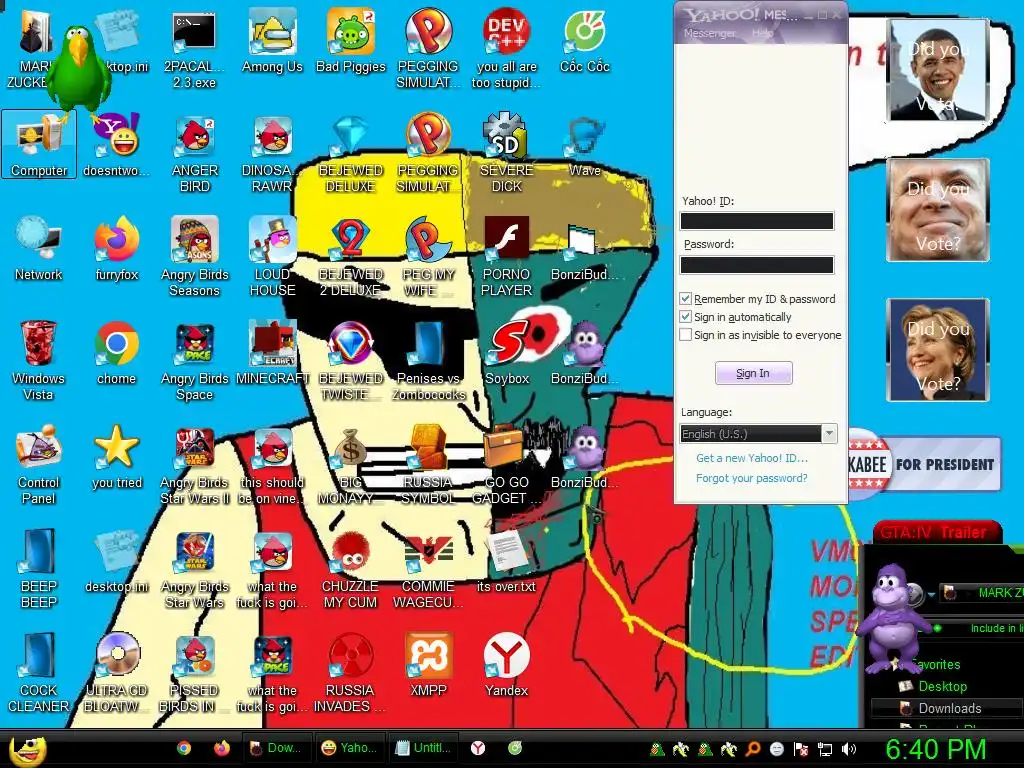Switch to the Untitl... taskbar button
Viewport: 1024px width, 768px height.
(423, 748)
